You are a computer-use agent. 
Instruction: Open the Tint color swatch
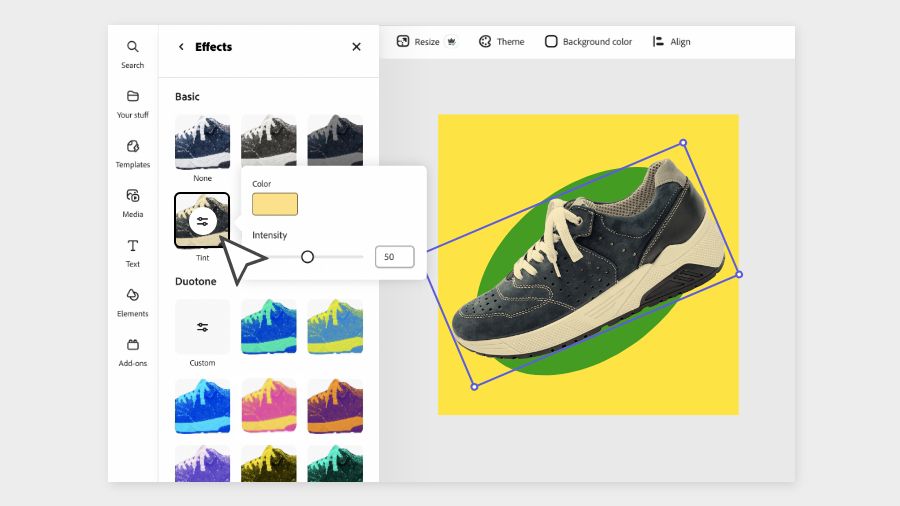(275, 204)
